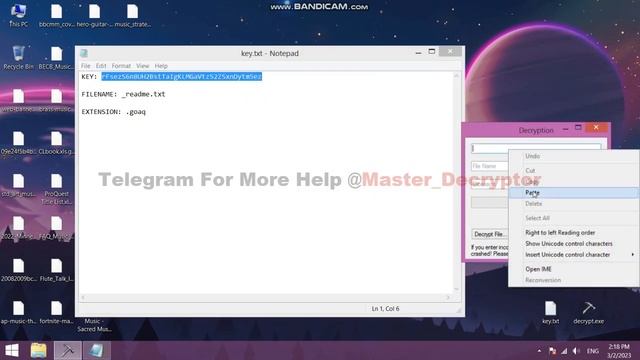Select the brass-music... desktop file
The image size is (640, 360).
57,100
